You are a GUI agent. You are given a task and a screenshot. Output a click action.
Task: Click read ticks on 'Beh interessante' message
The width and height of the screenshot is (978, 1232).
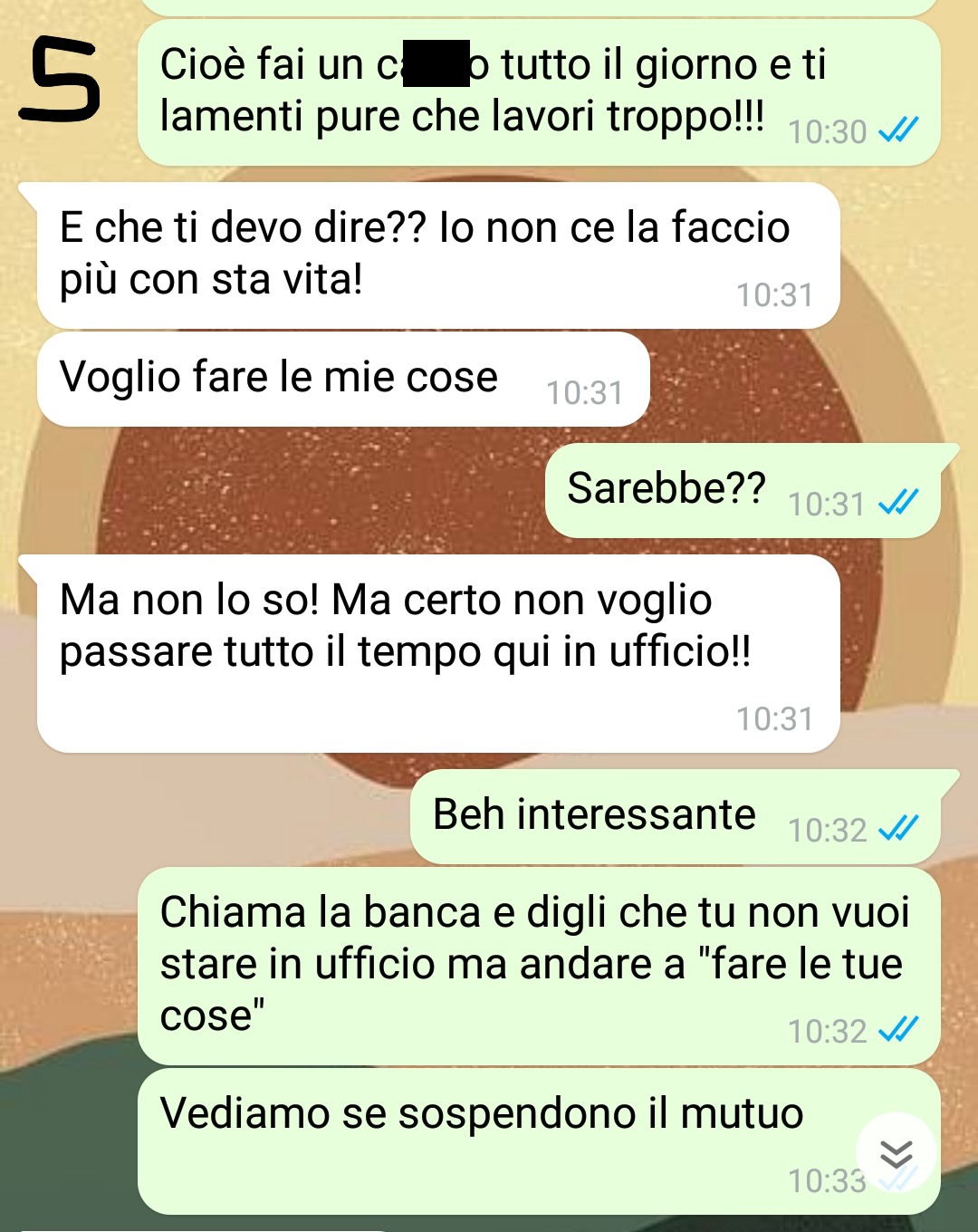899,829
